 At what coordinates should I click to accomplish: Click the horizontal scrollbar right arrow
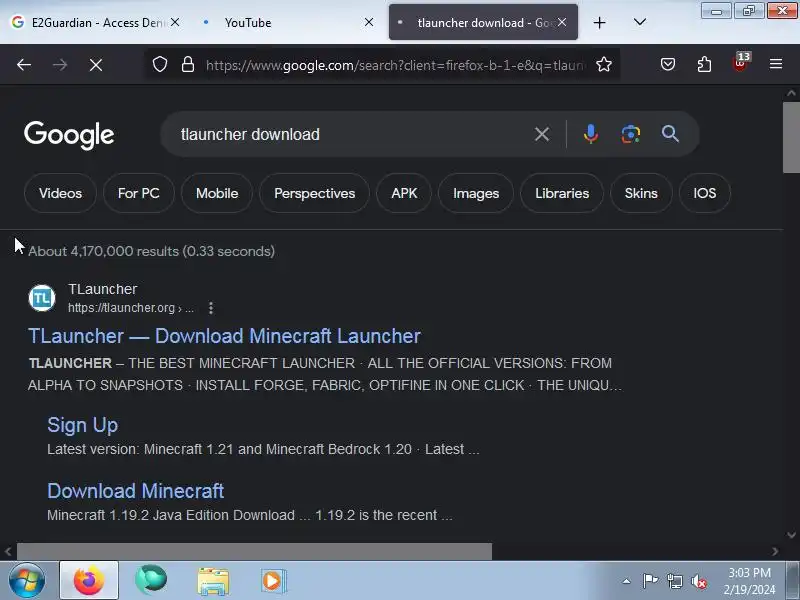click(x=775, y=551)
